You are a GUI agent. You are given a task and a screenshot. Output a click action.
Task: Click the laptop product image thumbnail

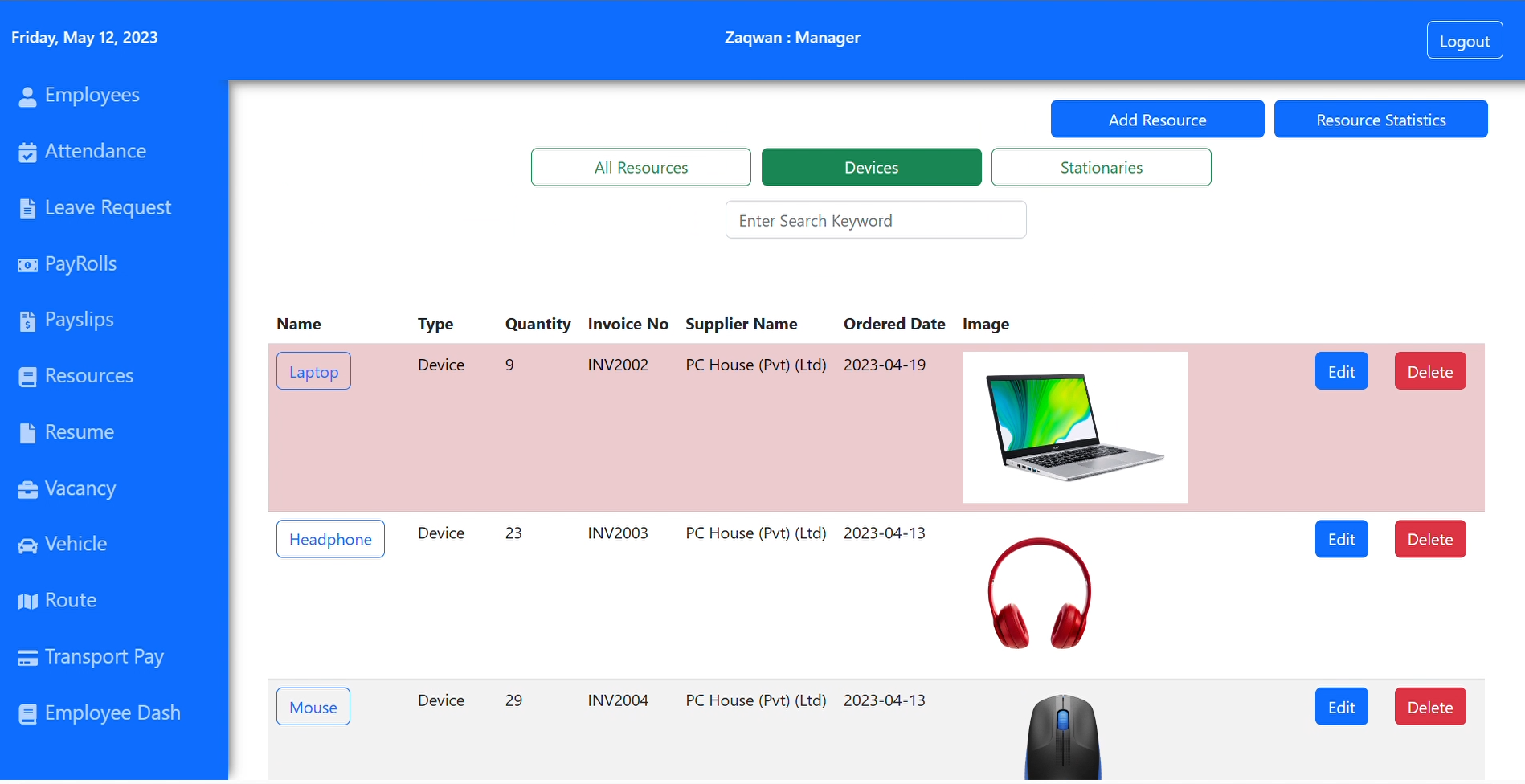tap(1074, 427)
